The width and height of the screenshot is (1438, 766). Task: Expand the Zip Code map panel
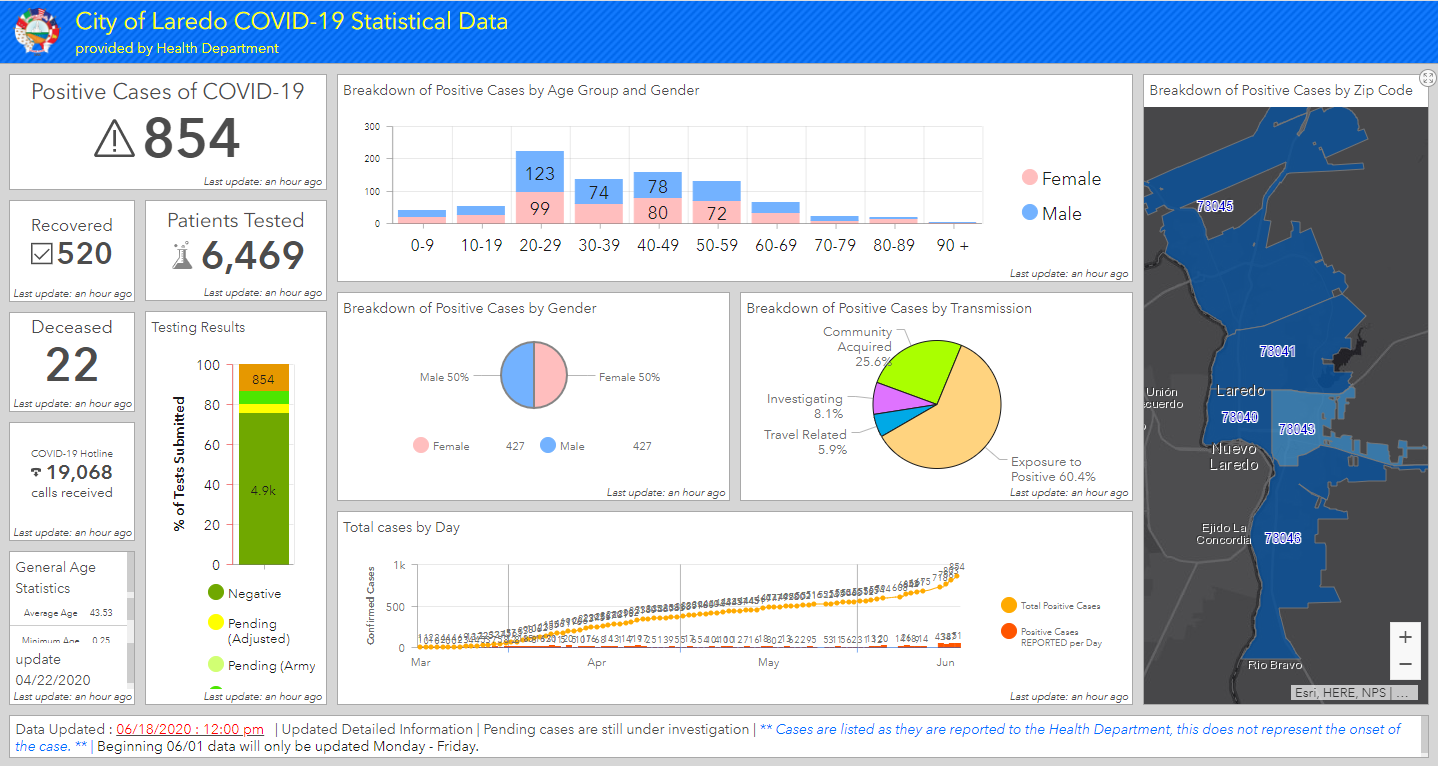click(1427, 79)
